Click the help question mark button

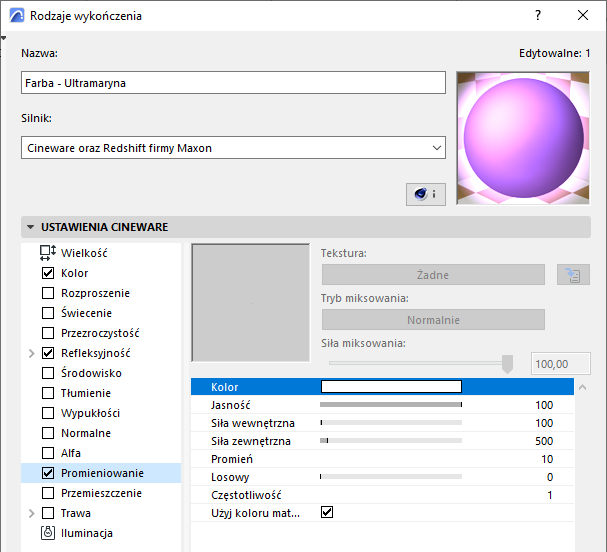pyautogui.click(x=538, y=15)
